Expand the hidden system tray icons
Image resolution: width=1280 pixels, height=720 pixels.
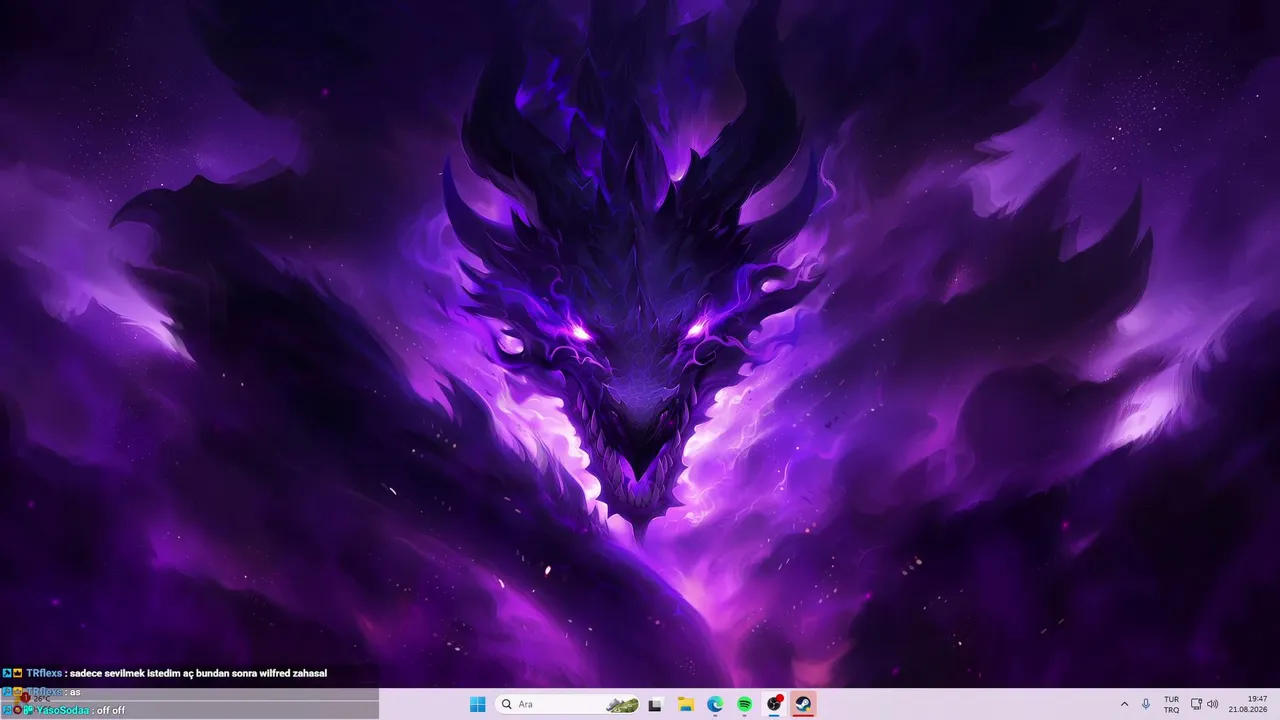(1124, 704)
